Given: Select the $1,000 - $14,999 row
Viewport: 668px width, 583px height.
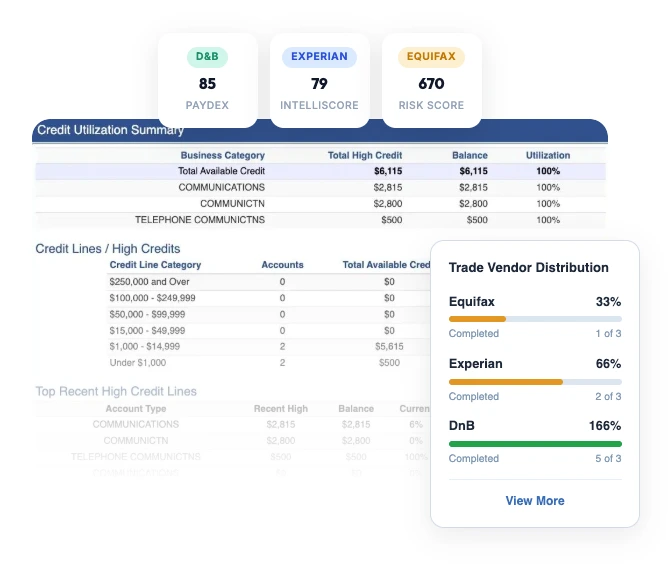Looking at the screenshot, I should (x=268, y=346).
